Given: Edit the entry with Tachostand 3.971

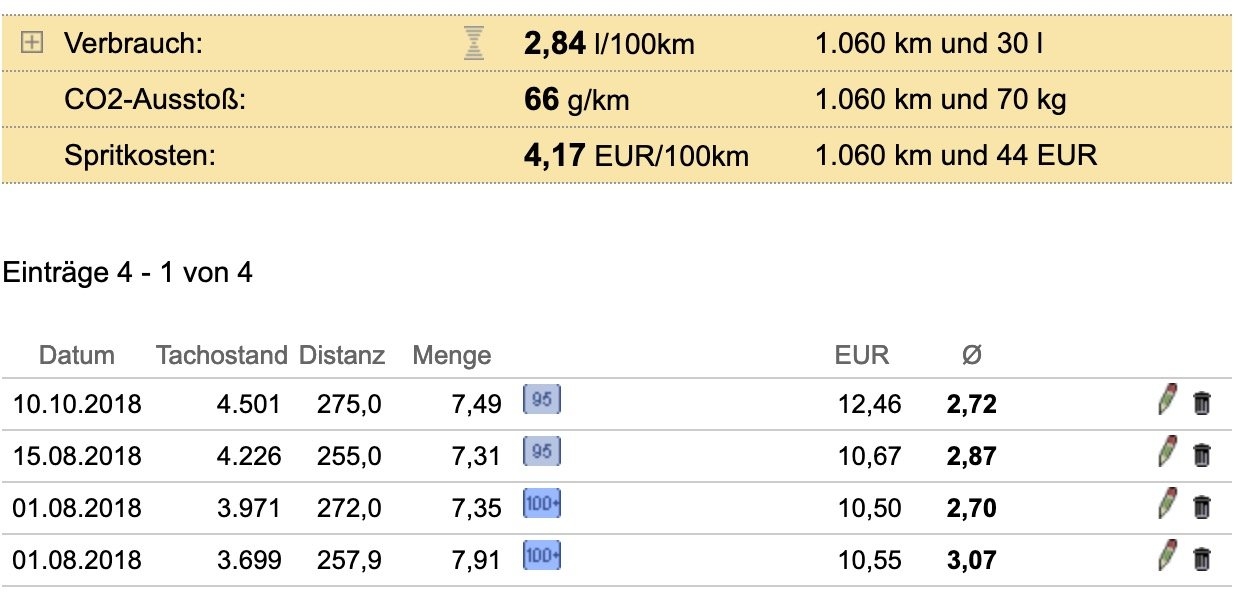Looking at the screenshot, I should pos(1166,505).
